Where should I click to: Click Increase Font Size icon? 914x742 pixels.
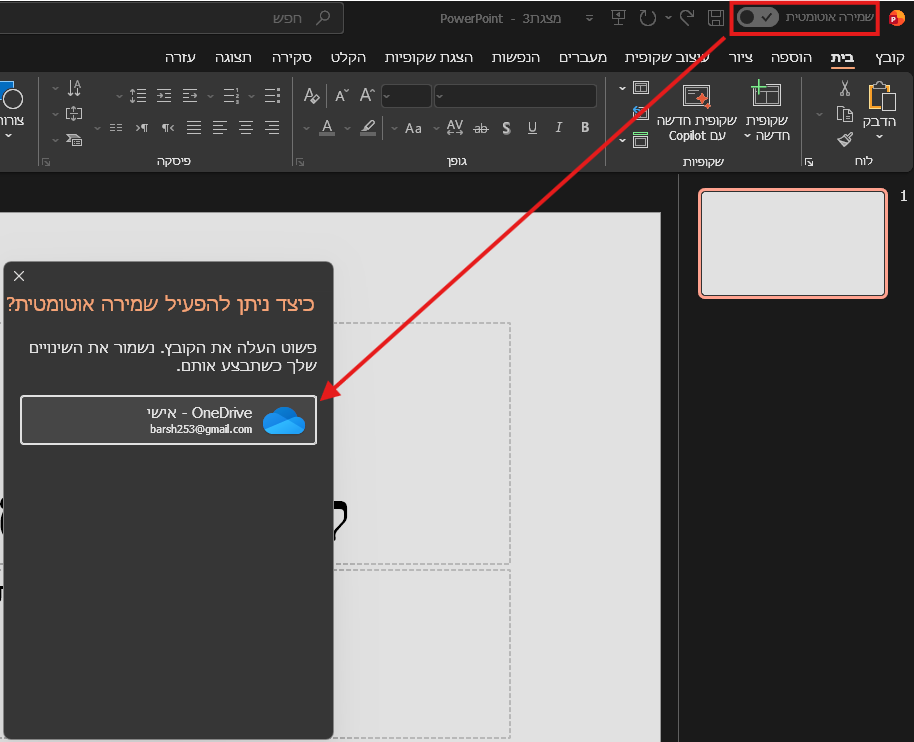tap(367, 95)
